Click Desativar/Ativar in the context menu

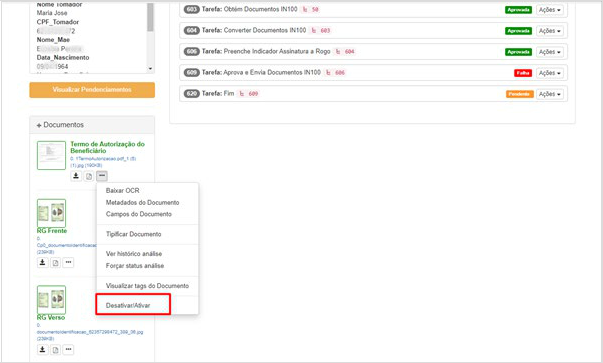tap(128, 305)
